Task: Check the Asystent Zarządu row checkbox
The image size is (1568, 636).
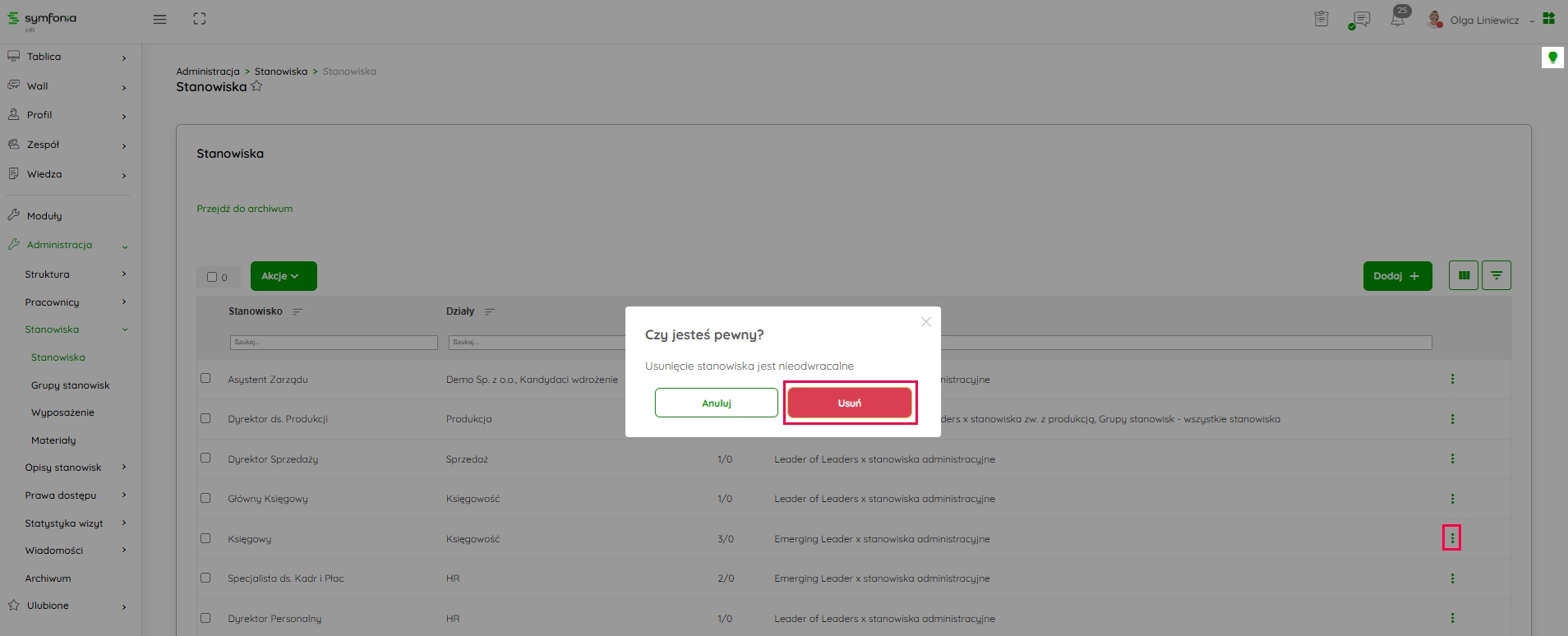Action: tap(205, 379)
